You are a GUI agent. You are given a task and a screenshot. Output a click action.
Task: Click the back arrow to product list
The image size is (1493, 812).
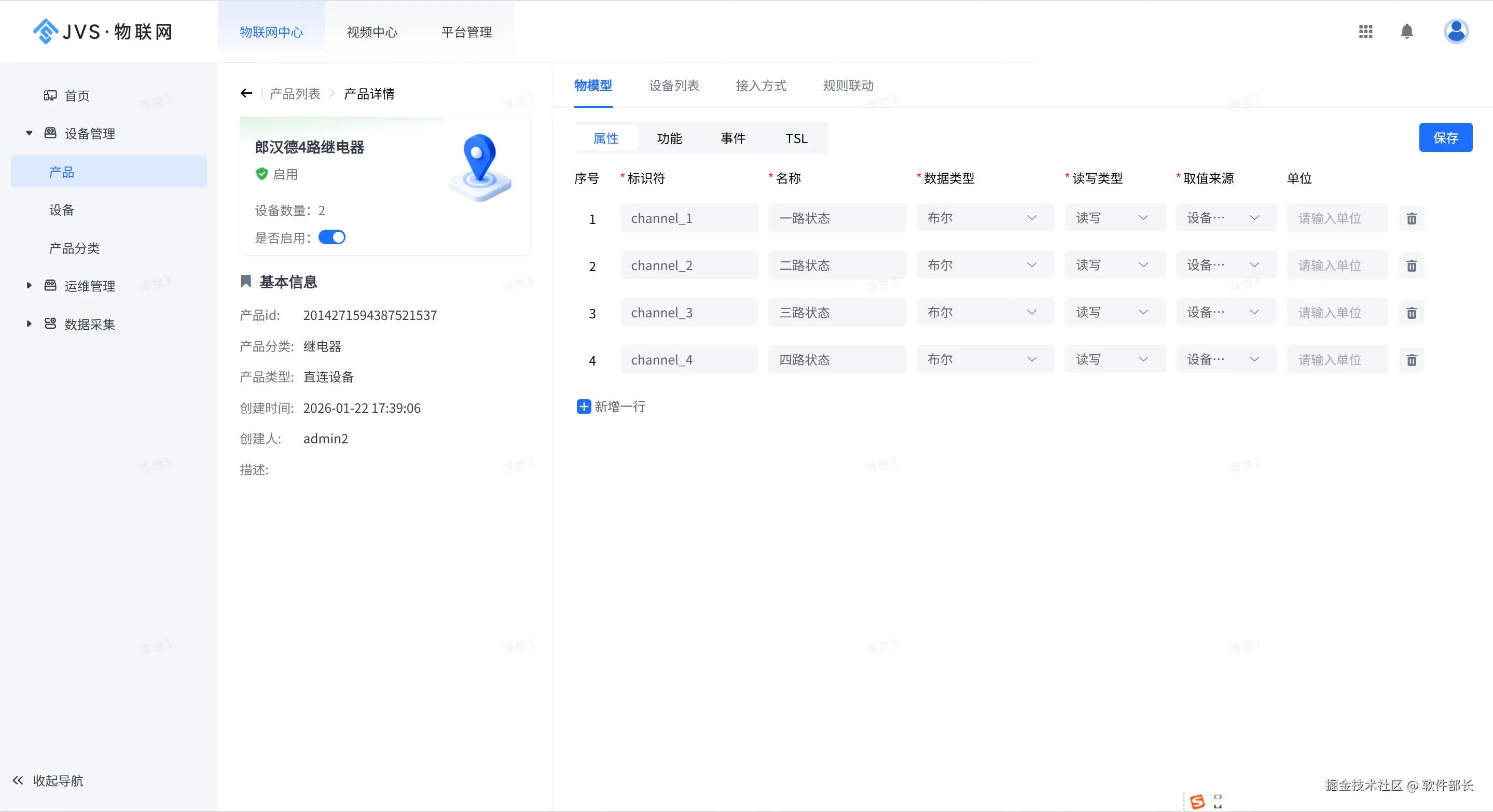[246, 93]
